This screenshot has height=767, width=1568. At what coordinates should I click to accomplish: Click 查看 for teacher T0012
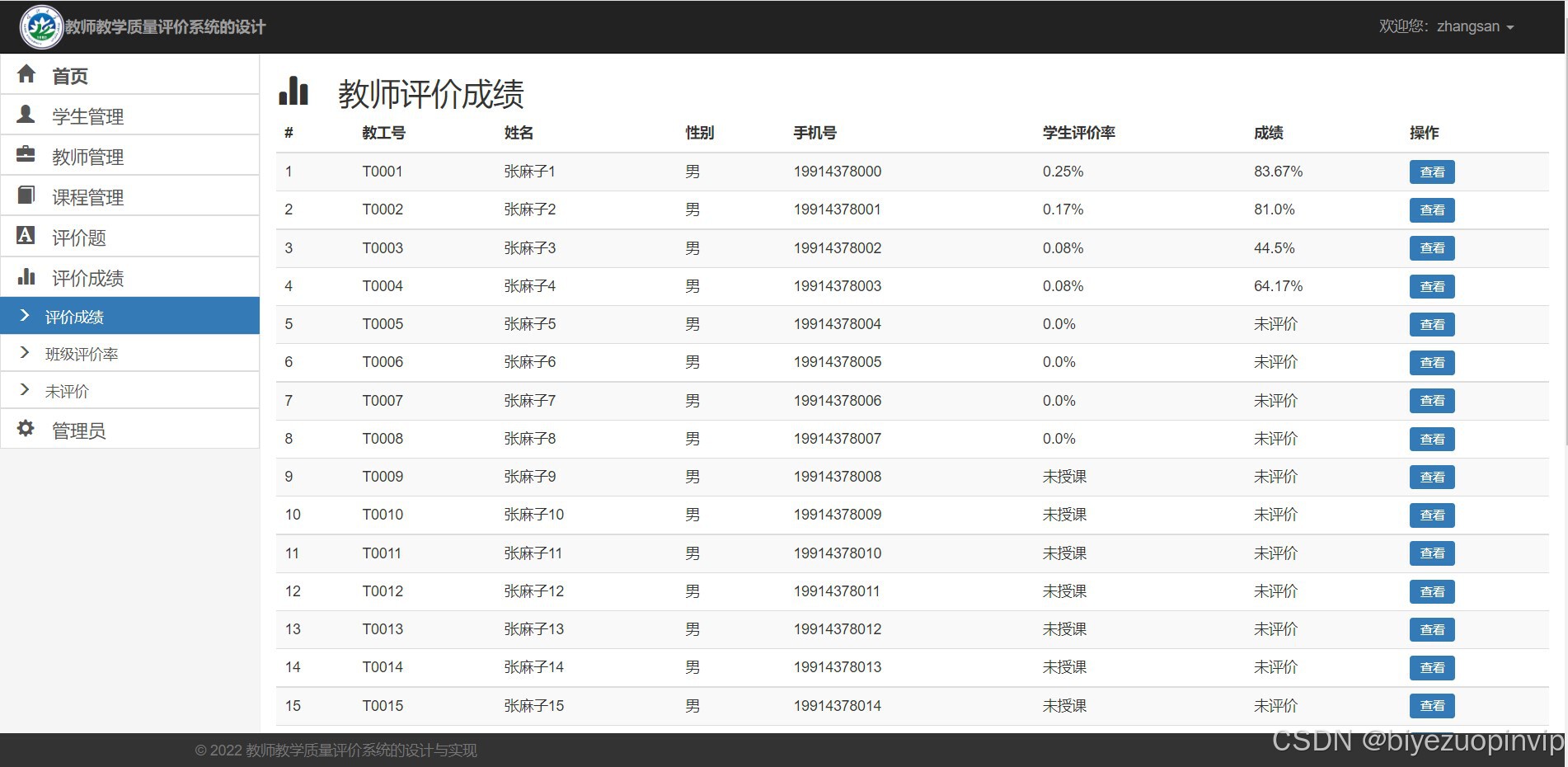pyautogui.click(x=1432, y=591)
